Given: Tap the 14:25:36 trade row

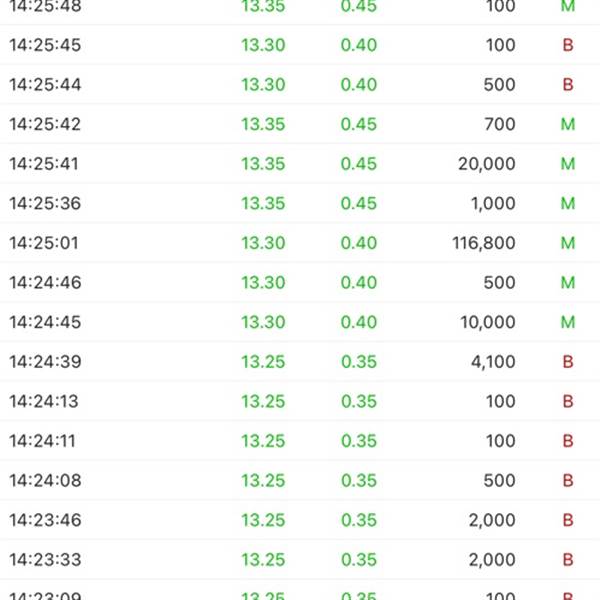Looking at the screenshot, I should tap(300, 203).
